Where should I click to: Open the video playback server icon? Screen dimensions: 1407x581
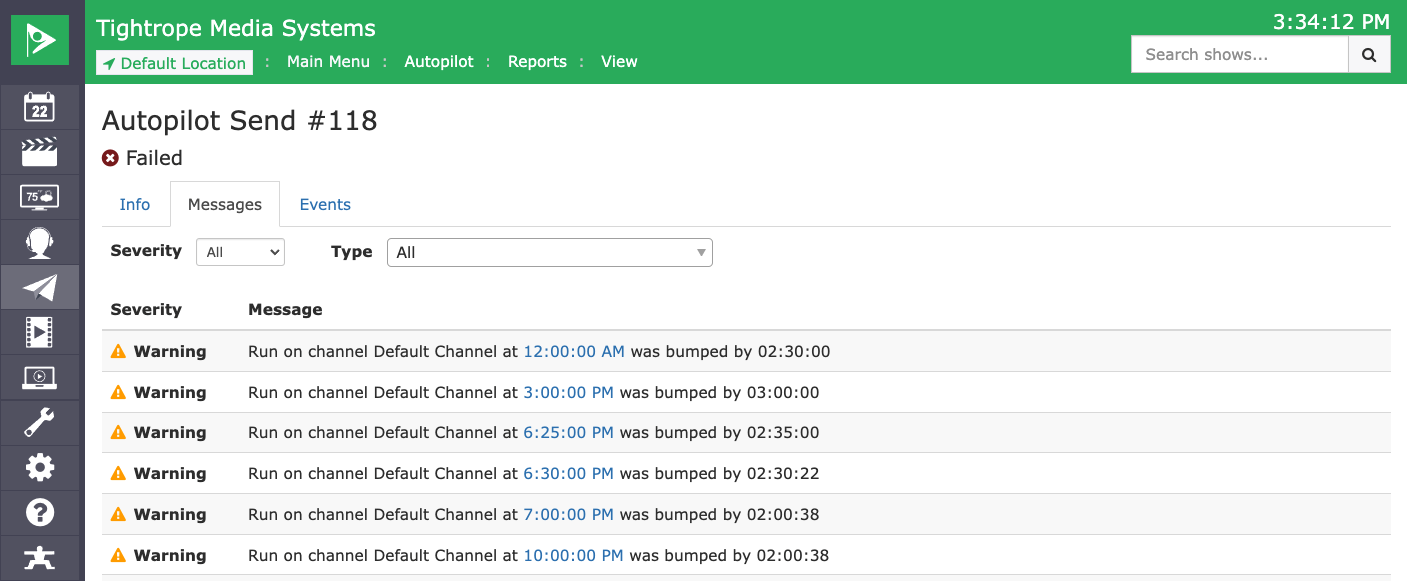pyautogui.click(x=39, y=332)
